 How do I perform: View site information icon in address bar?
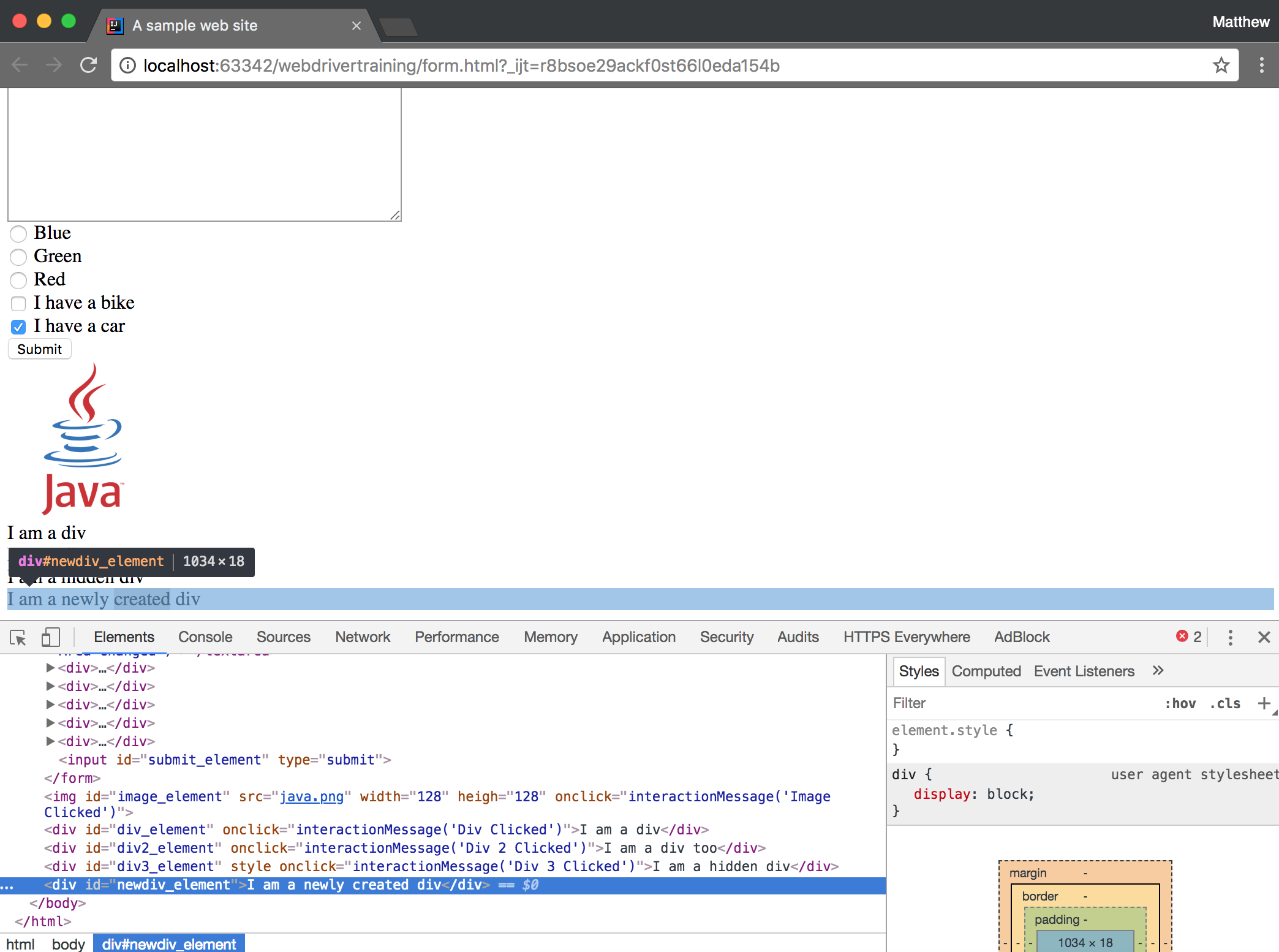click(x=127, y=66)
